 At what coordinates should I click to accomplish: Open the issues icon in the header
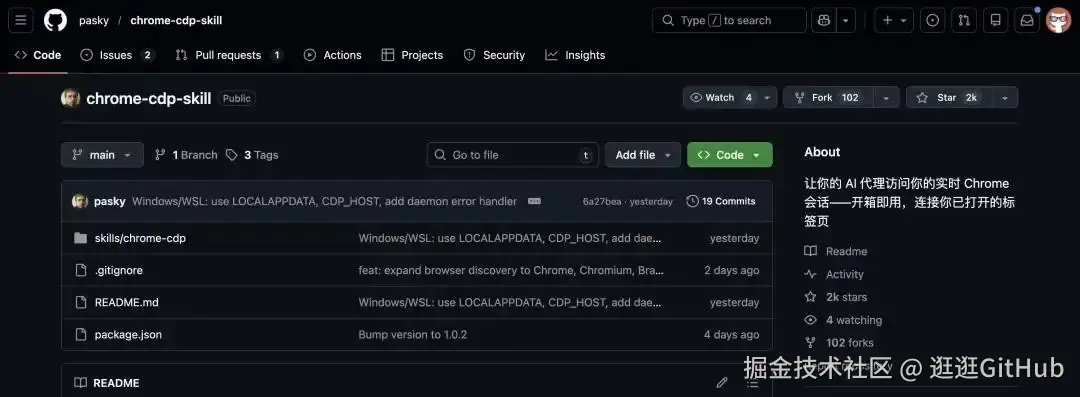[932, 21]
